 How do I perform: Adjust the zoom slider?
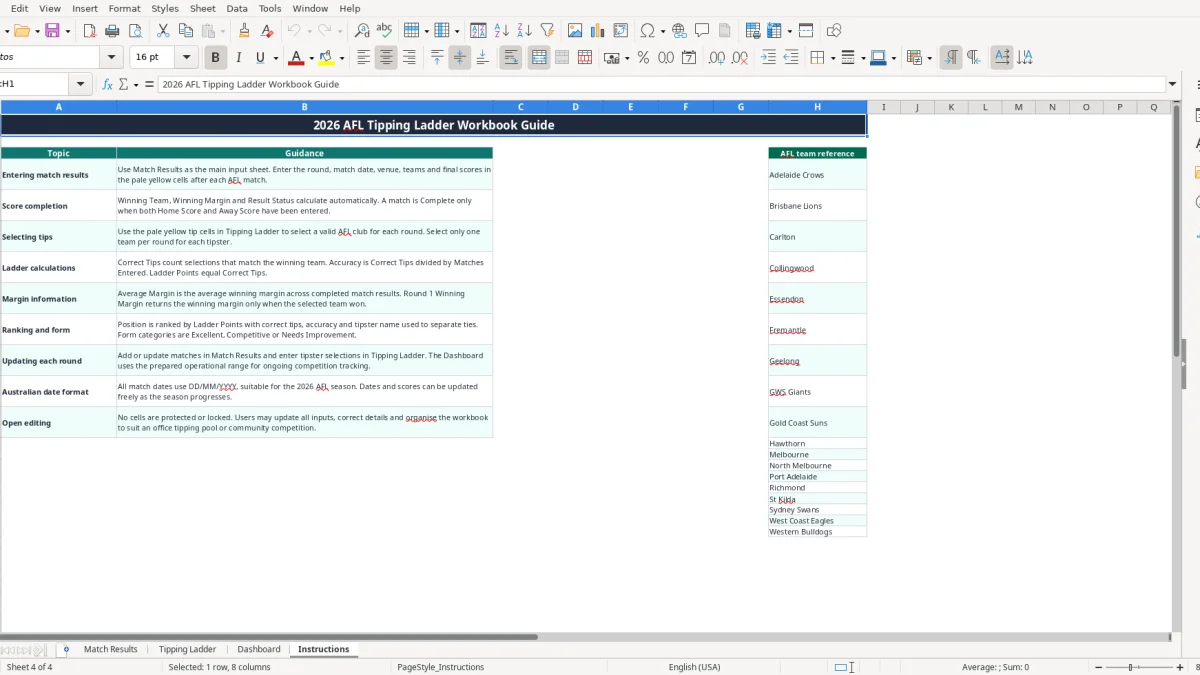pos(1132,667)
